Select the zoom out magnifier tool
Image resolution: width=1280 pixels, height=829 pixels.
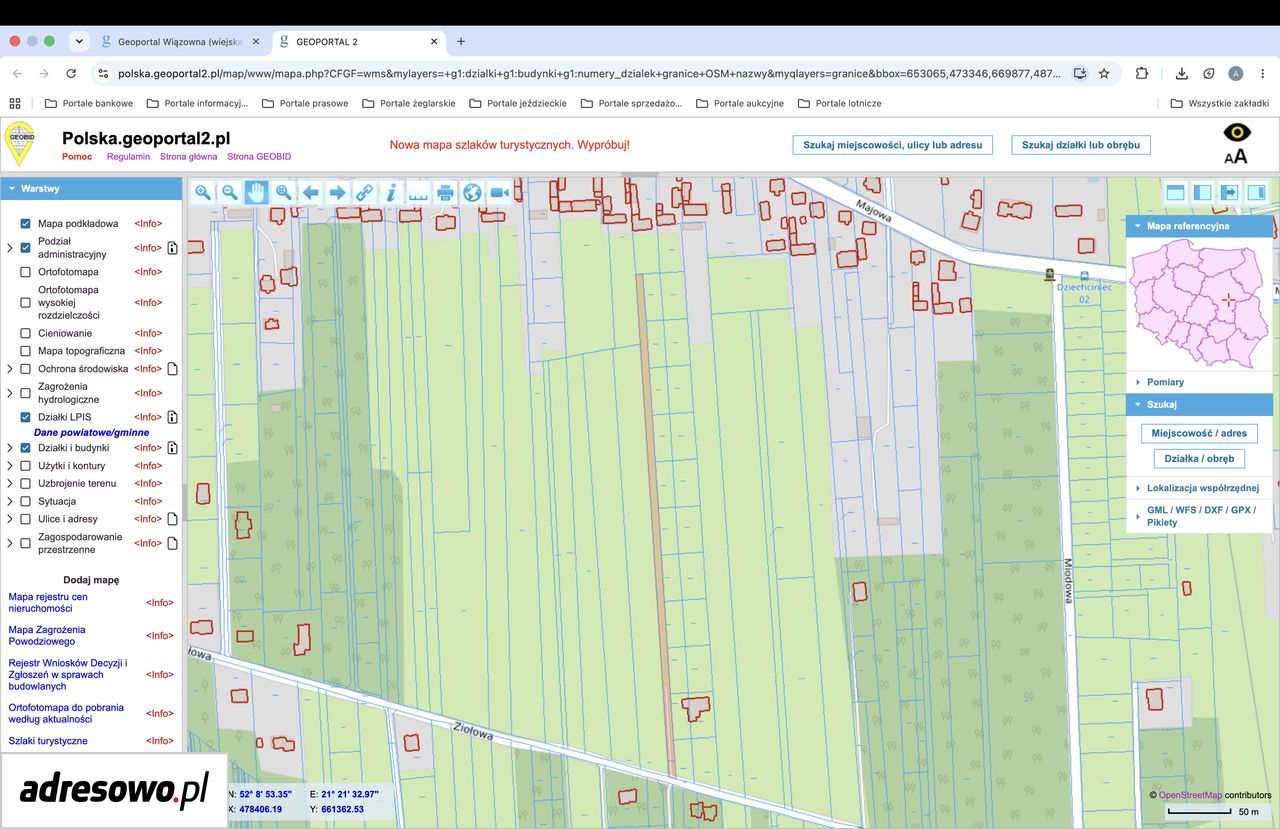[230, 193]
